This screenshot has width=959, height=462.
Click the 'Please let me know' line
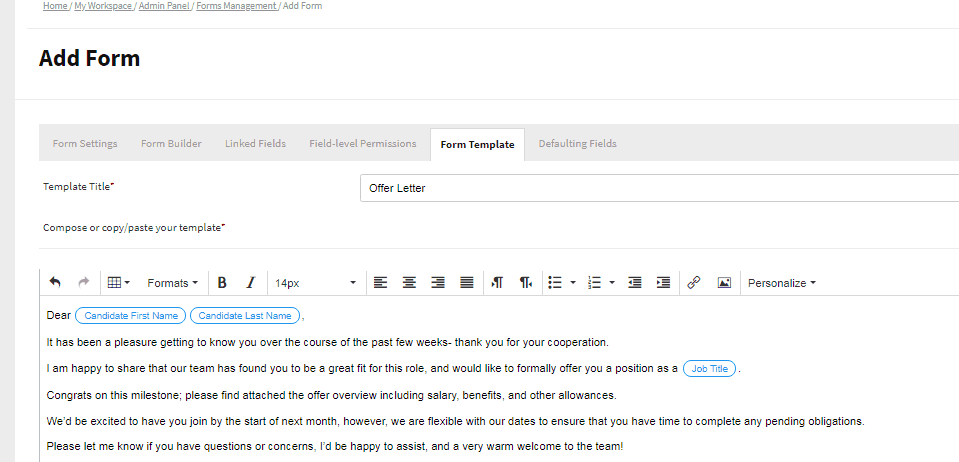(335, 446)
